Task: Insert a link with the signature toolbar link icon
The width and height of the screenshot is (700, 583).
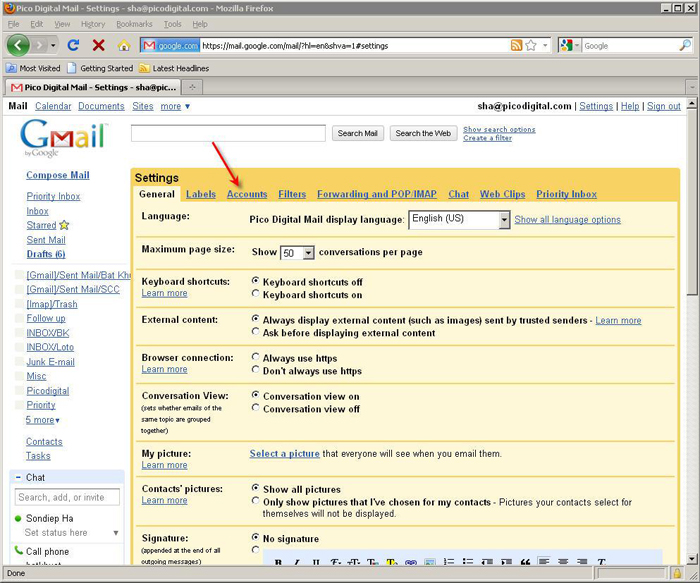Action: coord(411,562)
